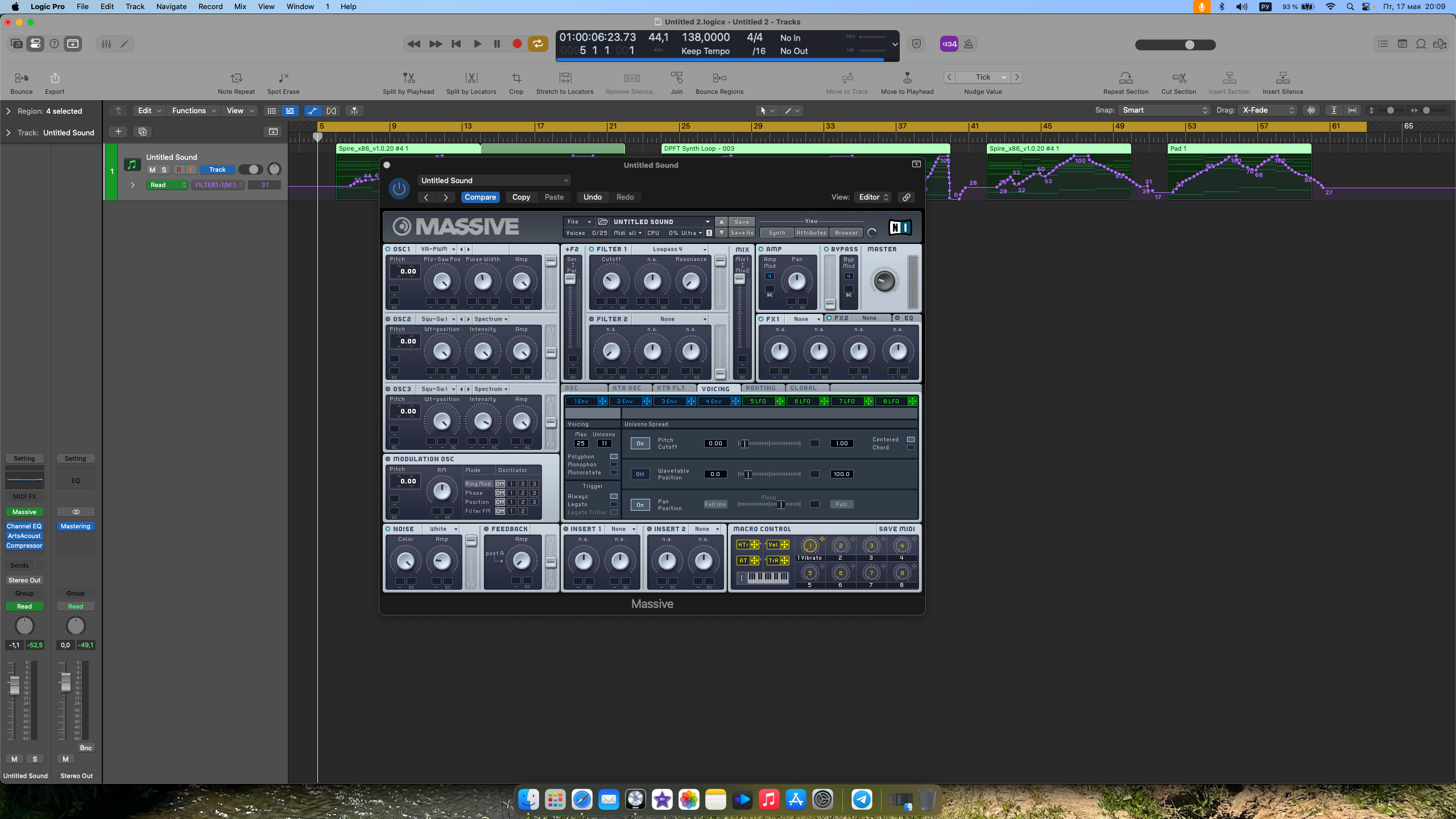Viewport: 1456px width, 819px height.
Task: Click Split by Playhead icon
Action: [x=408, y=78]
